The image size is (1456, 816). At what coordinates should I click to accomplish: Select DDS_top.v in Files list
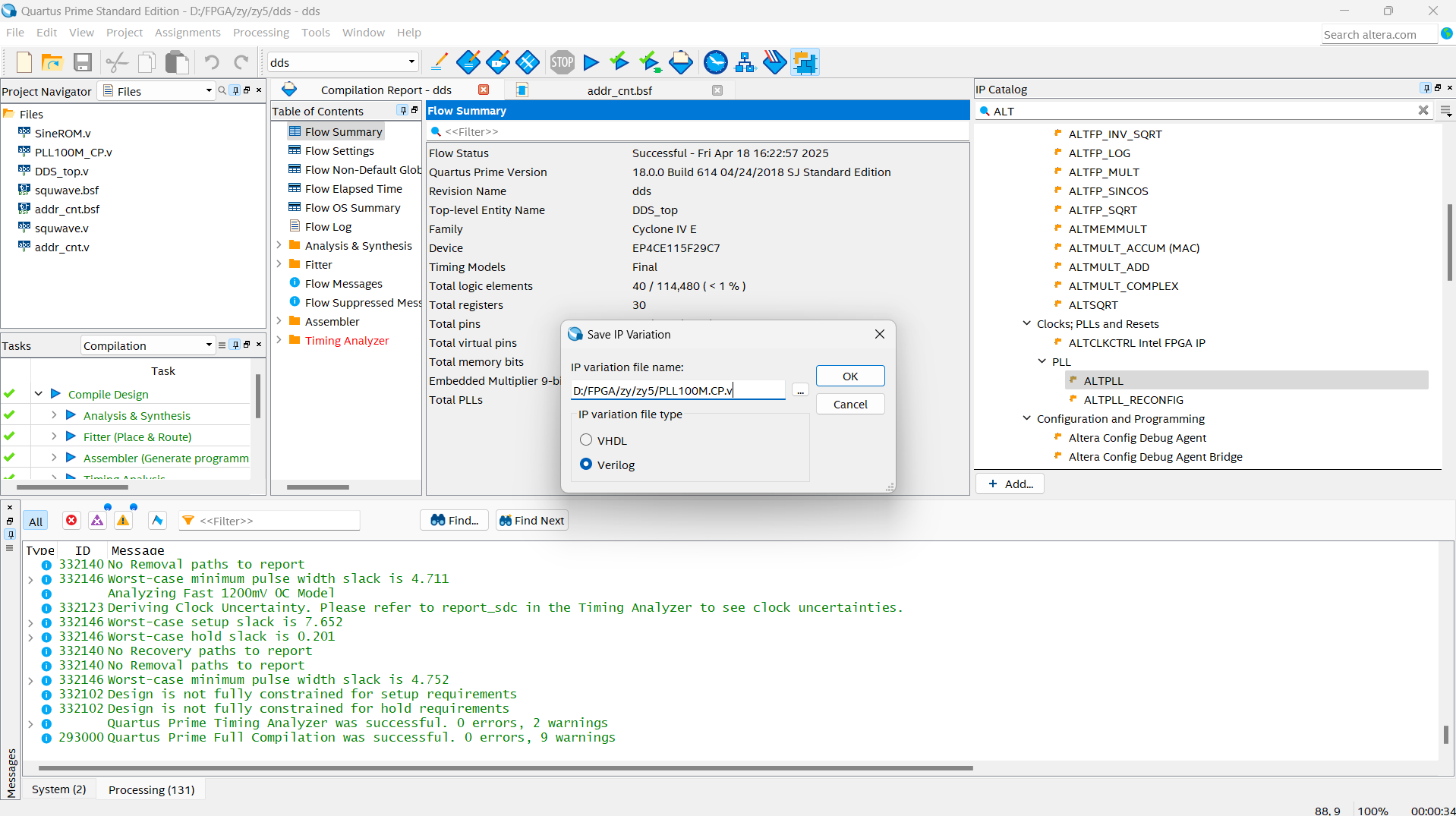(x=61, y=172)
